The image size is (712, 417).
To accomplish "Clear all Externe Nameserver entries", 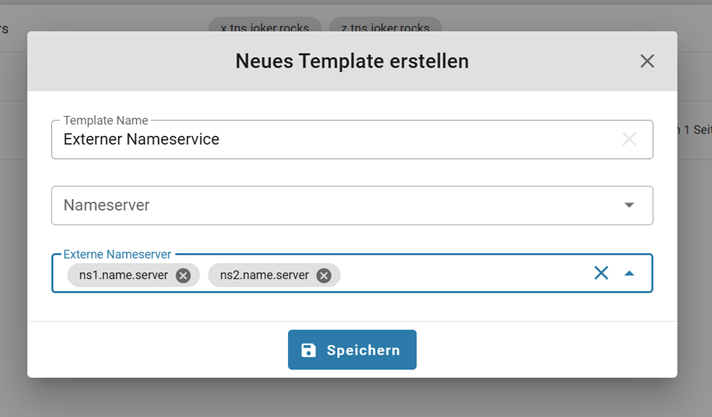I will [601, 273].
